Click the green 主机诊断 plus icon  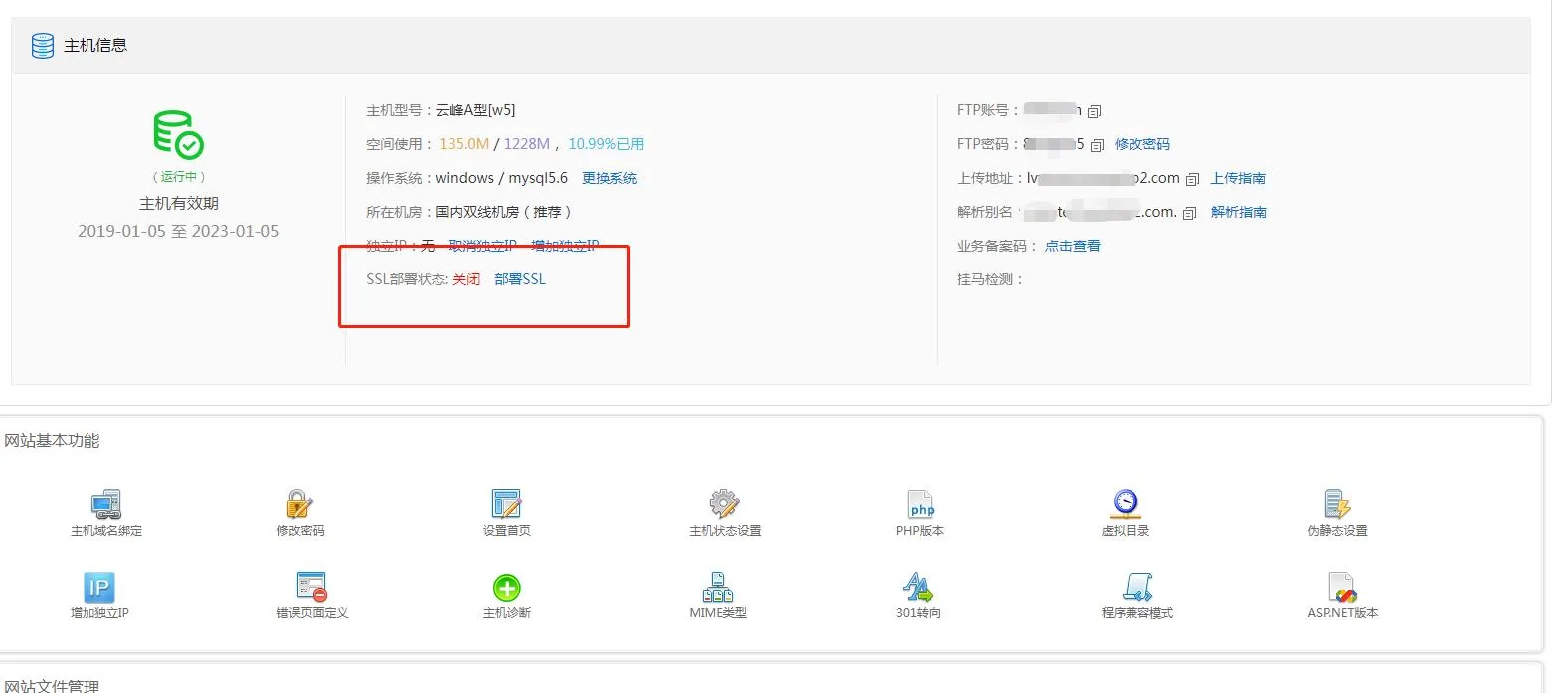pyautogui.click(x=507, y=588)
